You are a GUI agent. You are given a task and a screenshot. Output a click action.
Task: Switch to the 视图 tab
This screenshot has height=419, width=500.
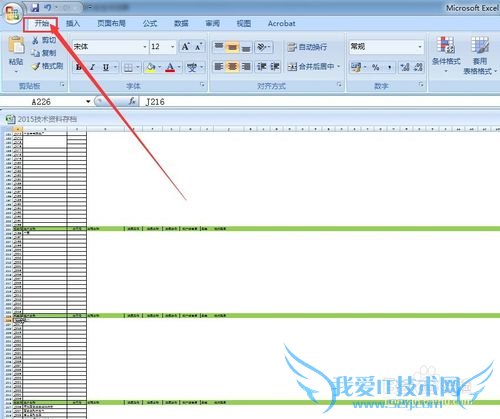pyautogui.click(x=243, y=23)
